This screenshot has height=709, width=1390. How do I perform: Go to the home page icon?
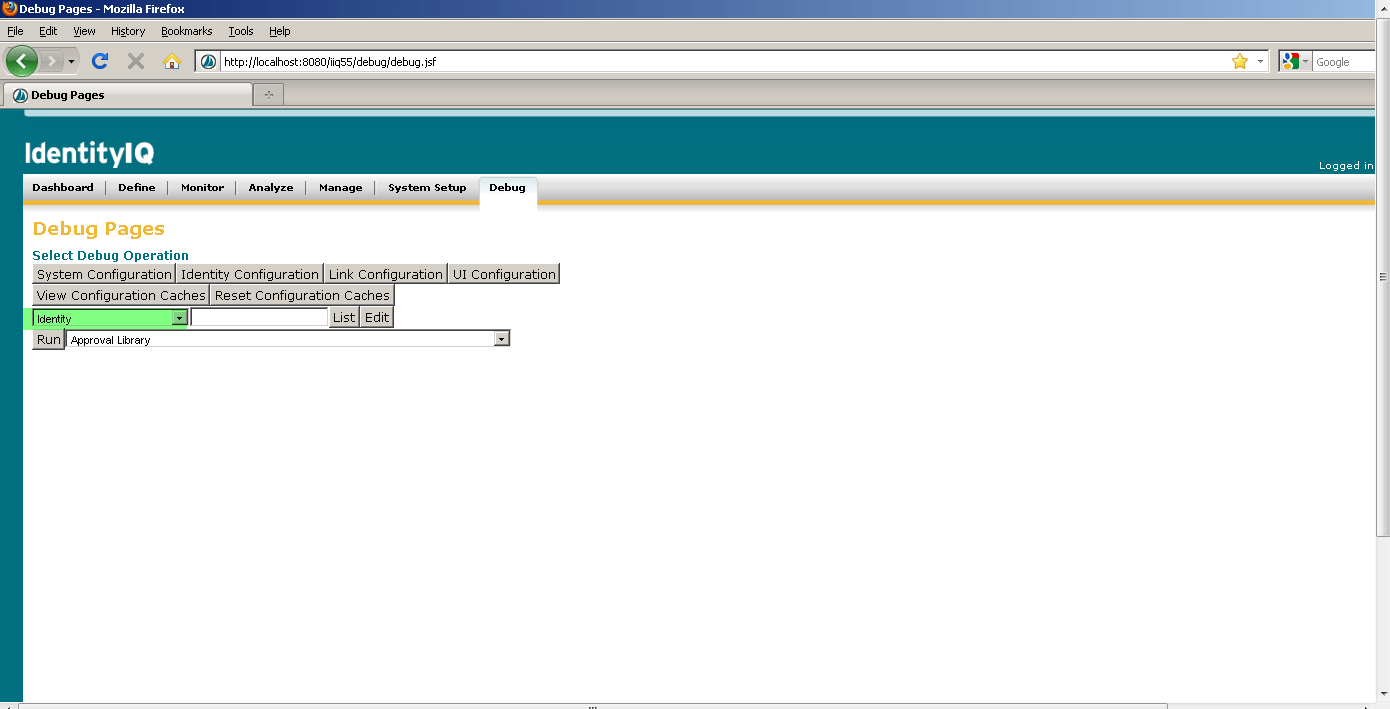pyautogui.click(x=171, y=61)
